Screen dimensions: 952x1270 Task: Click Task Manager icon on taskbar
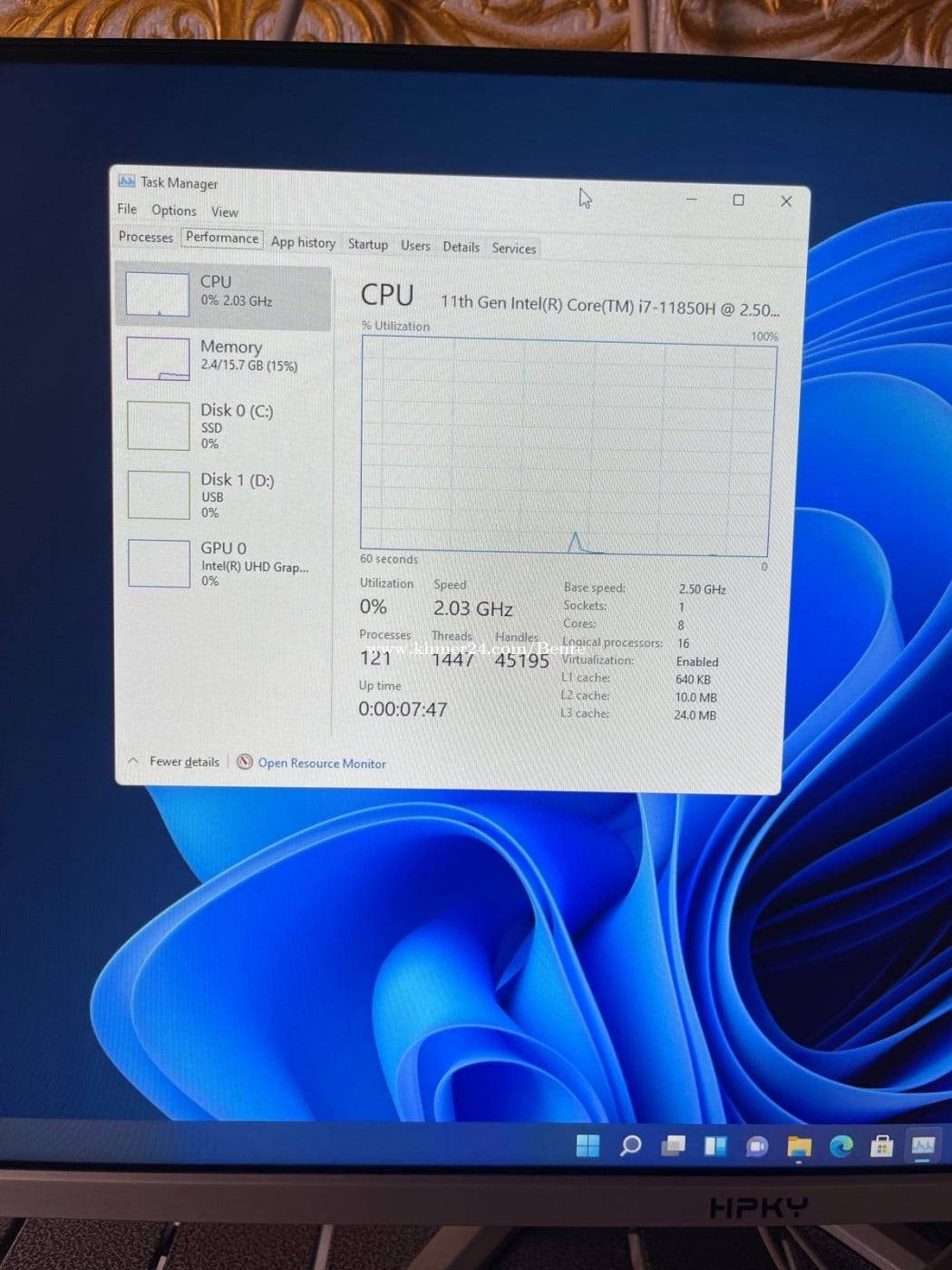pos(923,1147)
